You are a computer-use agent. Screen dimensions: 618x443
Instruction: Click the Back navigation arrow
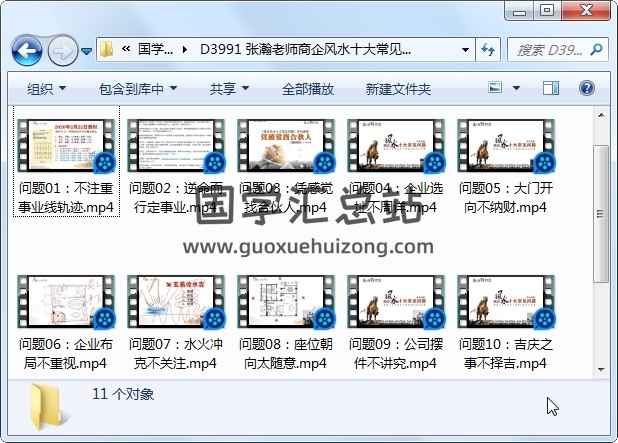coord(27,50)
